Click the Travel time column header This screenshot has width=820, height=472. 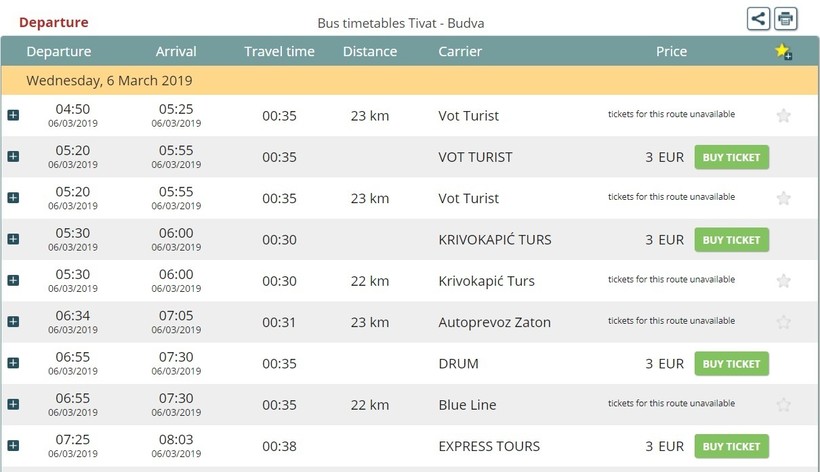[279, 51]
